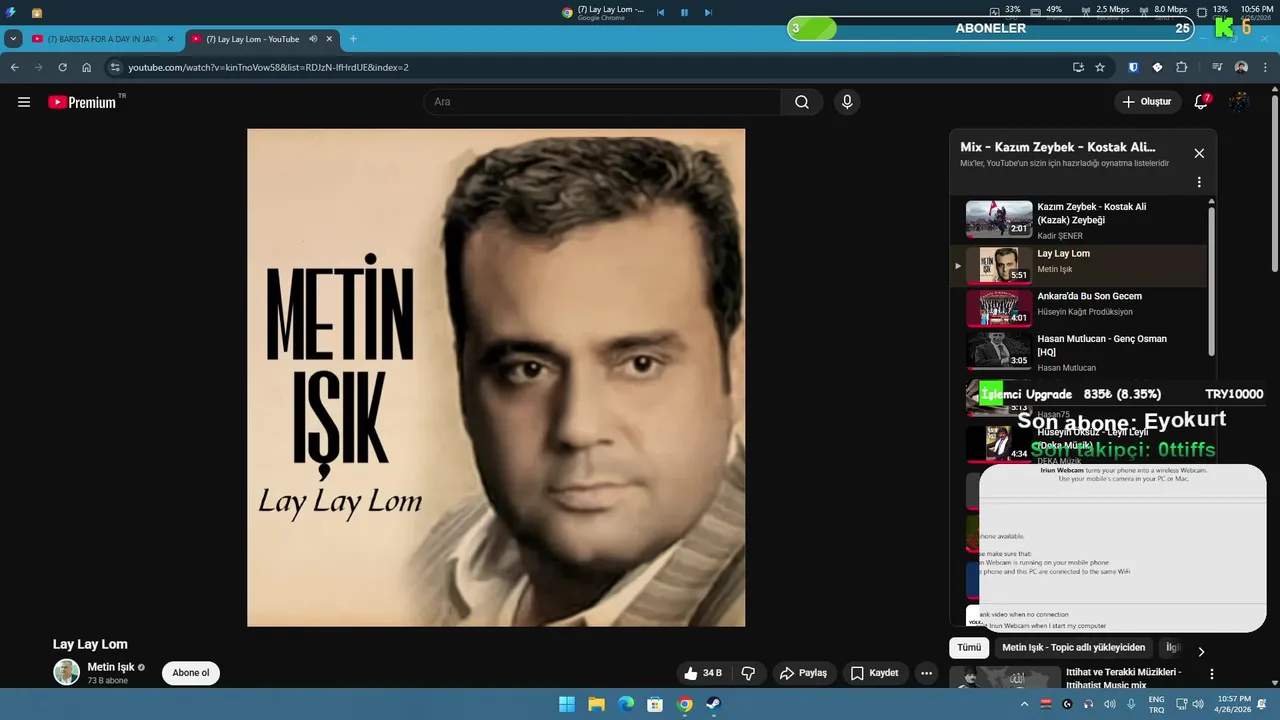This screenshot has height=720, width=1280.
Task: Select the Tümü filter chip
Action: (969, 648)
